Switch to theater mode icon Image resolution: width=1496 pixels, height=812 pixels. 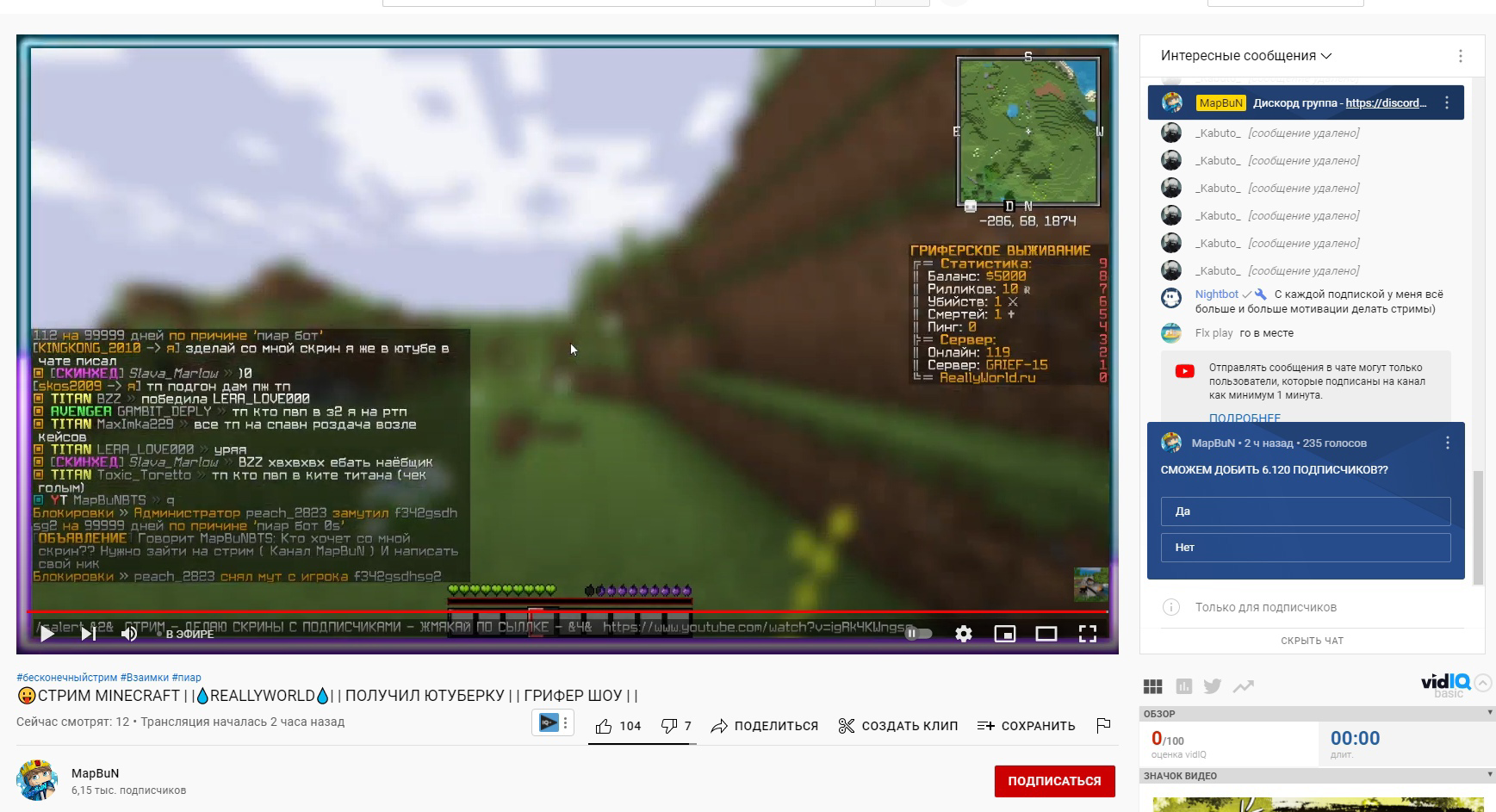click(1046, 634)
